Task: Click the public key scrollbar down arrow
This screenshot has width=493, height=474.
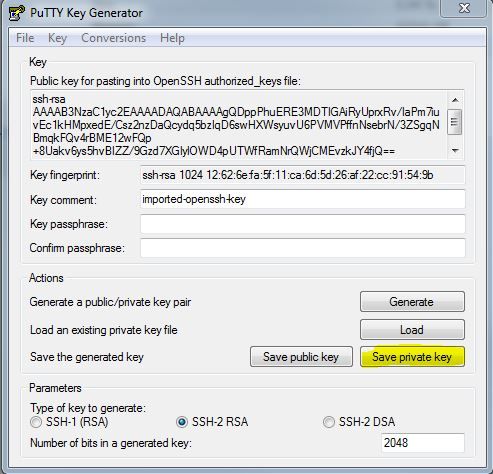Action: (455, 151)
